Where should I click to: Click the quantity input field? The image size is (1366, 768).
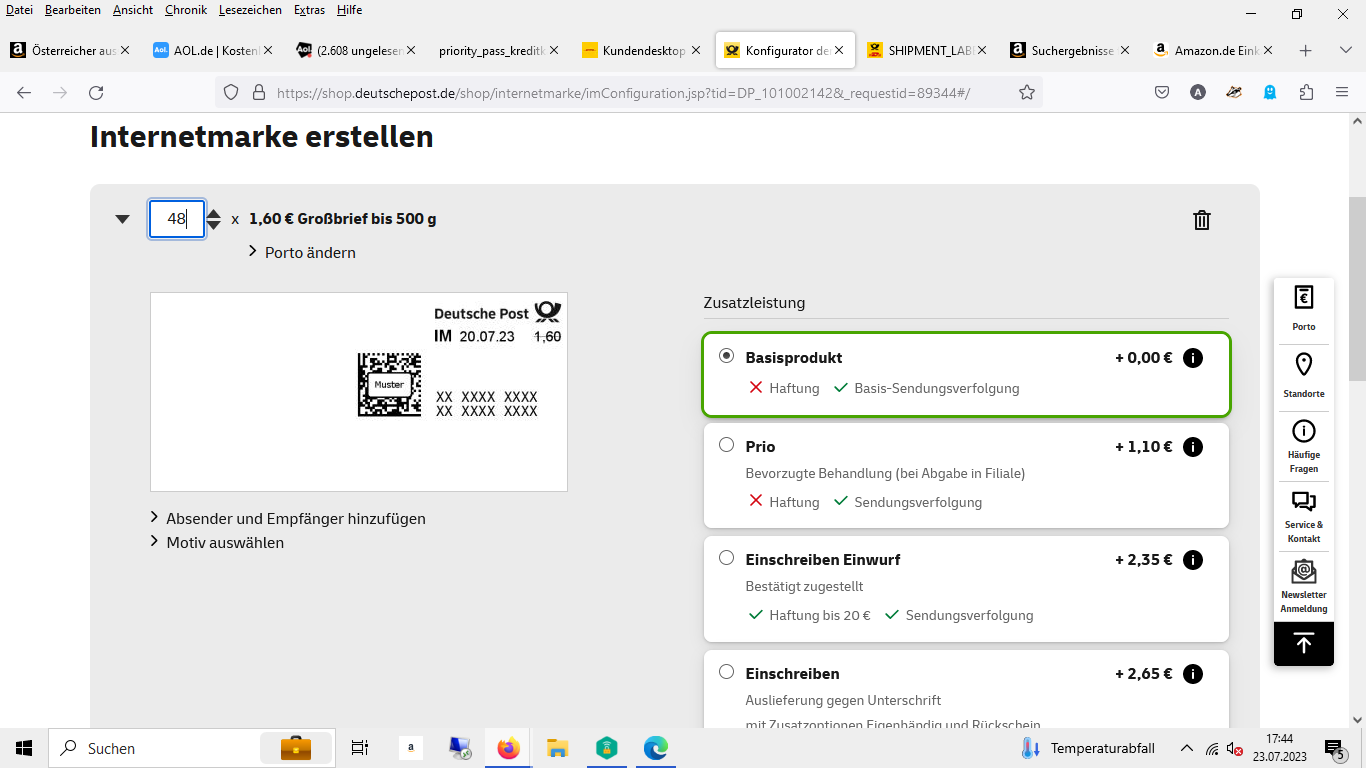tap(177, 219)
